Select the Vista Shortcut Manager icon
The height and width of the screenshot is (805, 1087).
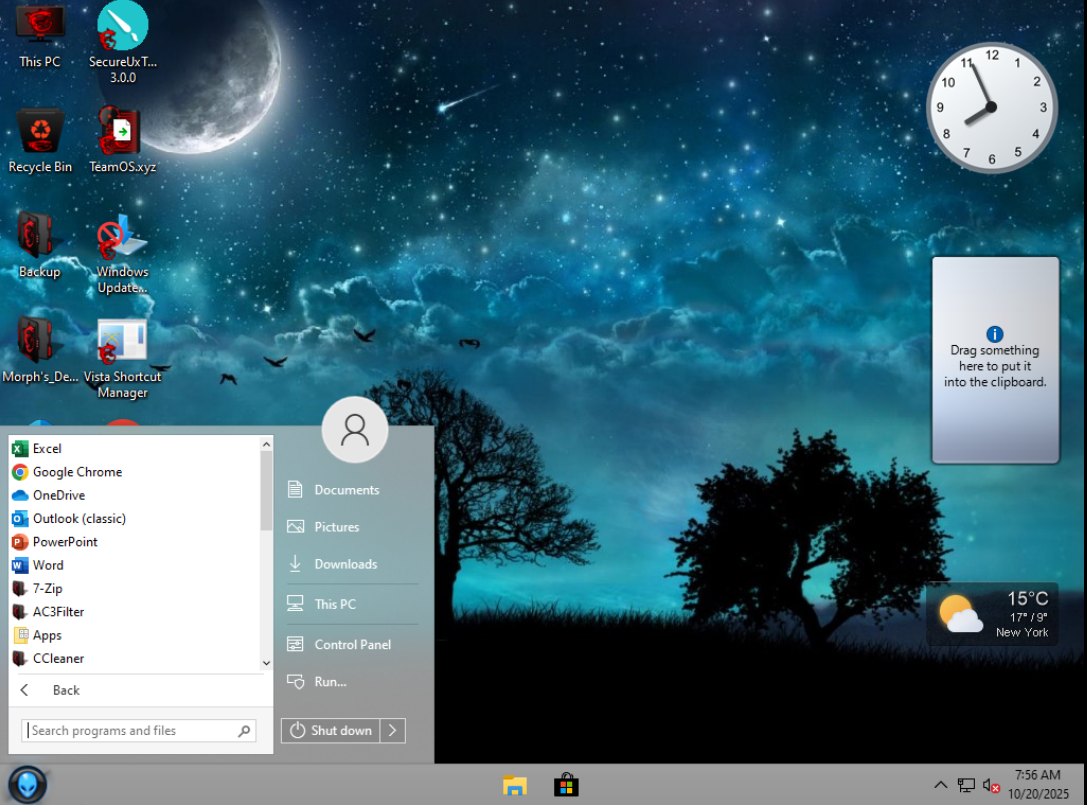click(123, 359)
